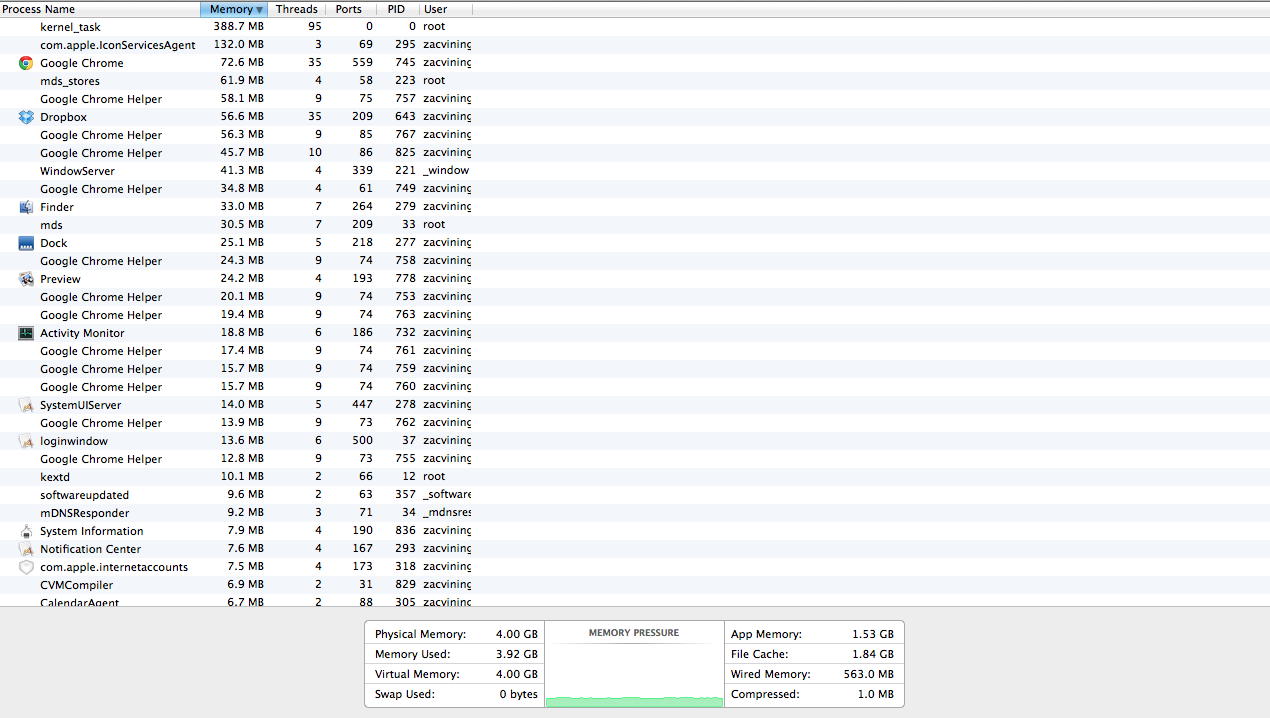Sort by Ports column header
1270x718 pixels.
(349, 9)
